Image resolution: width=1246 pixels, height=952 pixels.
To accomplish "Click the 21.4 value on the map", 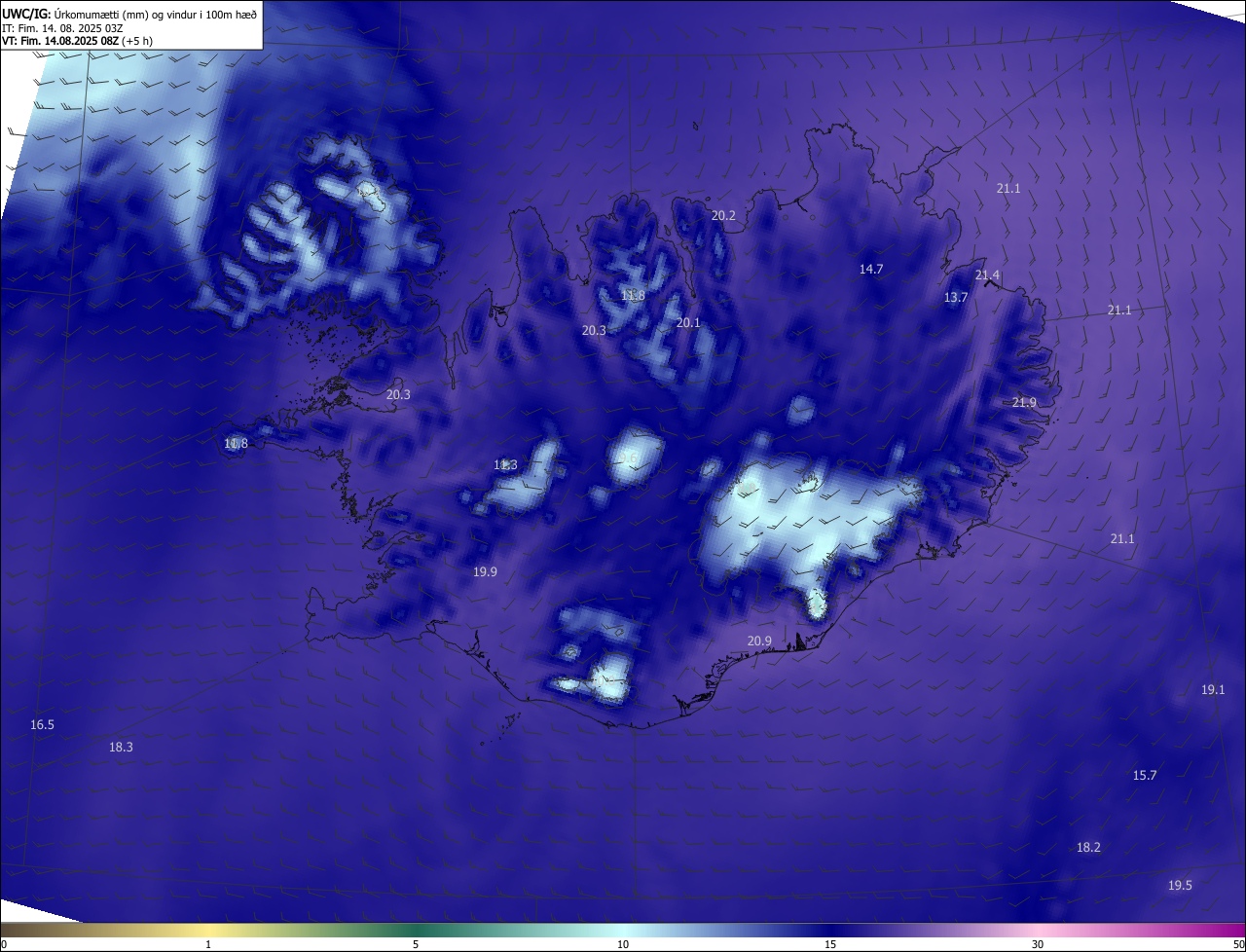I will click(987, 275).
